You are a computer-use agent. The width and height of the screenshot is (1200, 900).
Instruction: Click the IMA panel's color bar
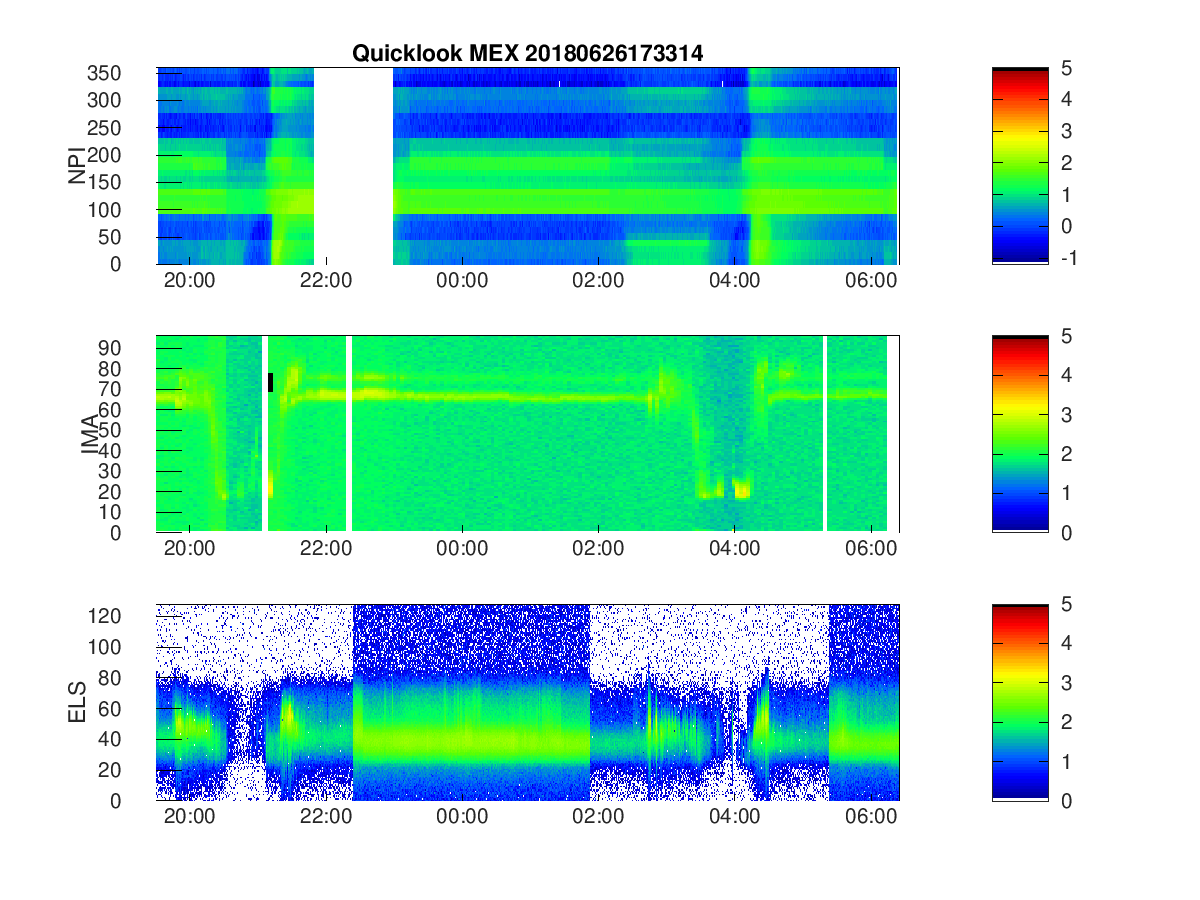(x=1020, y=433)
